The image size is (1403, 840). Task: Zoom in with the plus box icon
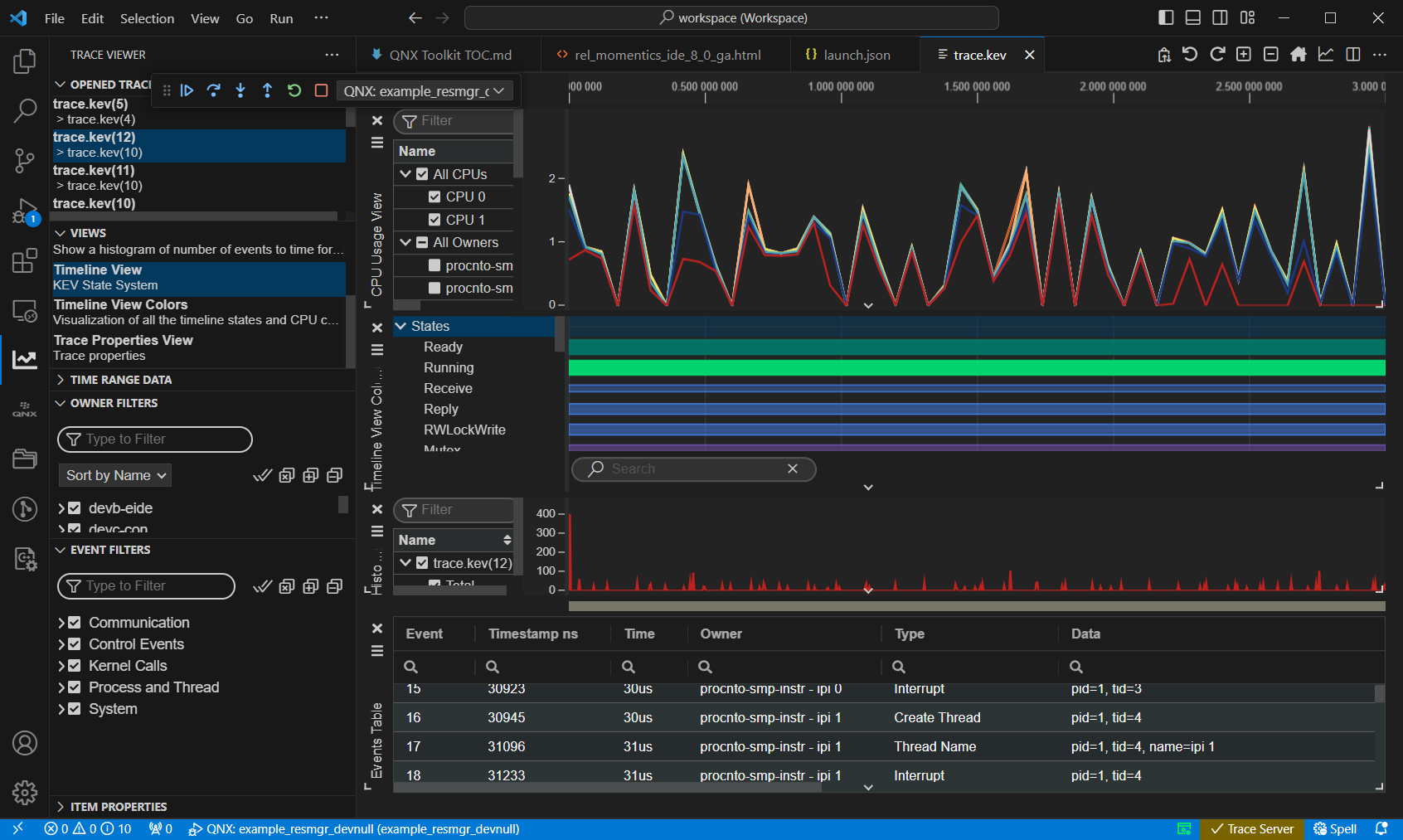coord(1244,55)
